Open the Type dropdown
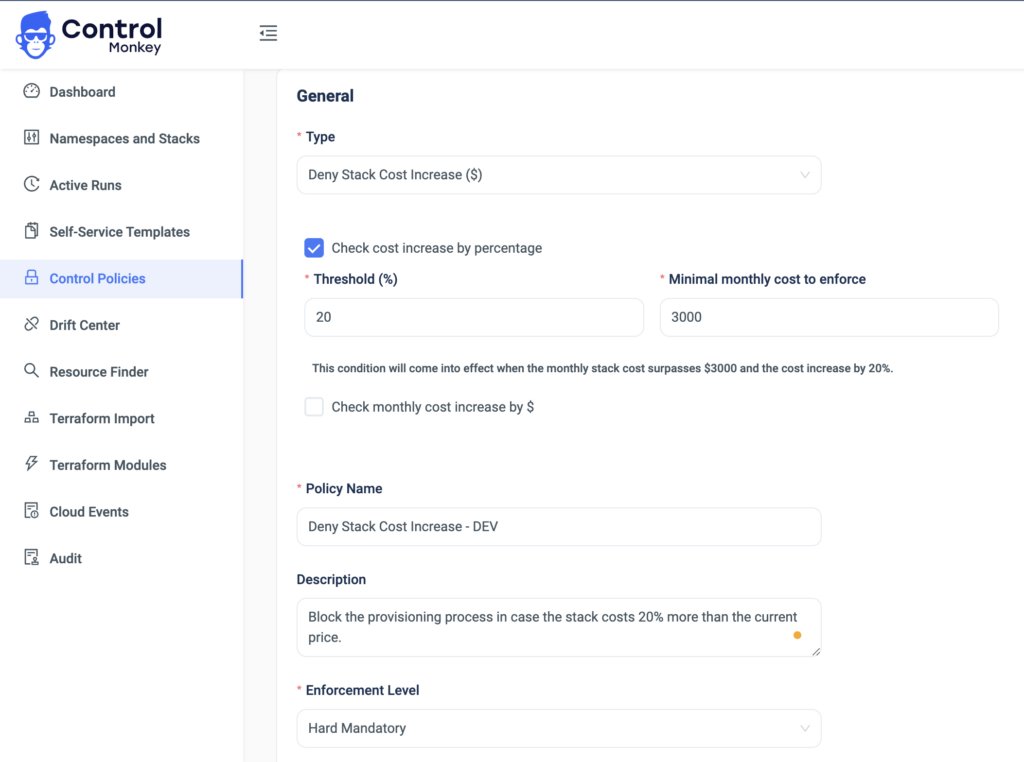The height and width of the screenshot is (762, 1024). 559,175
